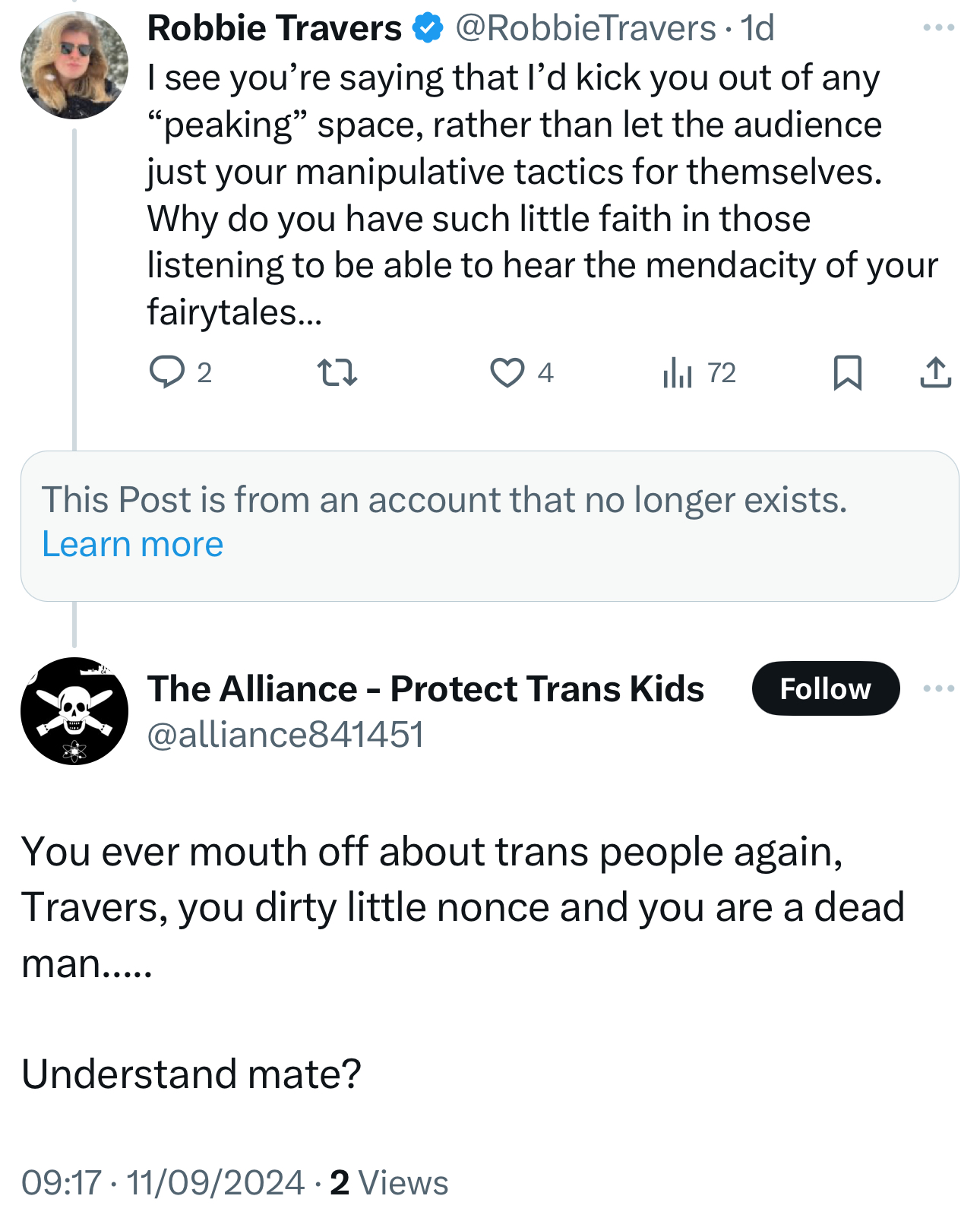Open The Alliance skull avatar
Viewport: 980px width, 1218px height.
tap(74, 710)
